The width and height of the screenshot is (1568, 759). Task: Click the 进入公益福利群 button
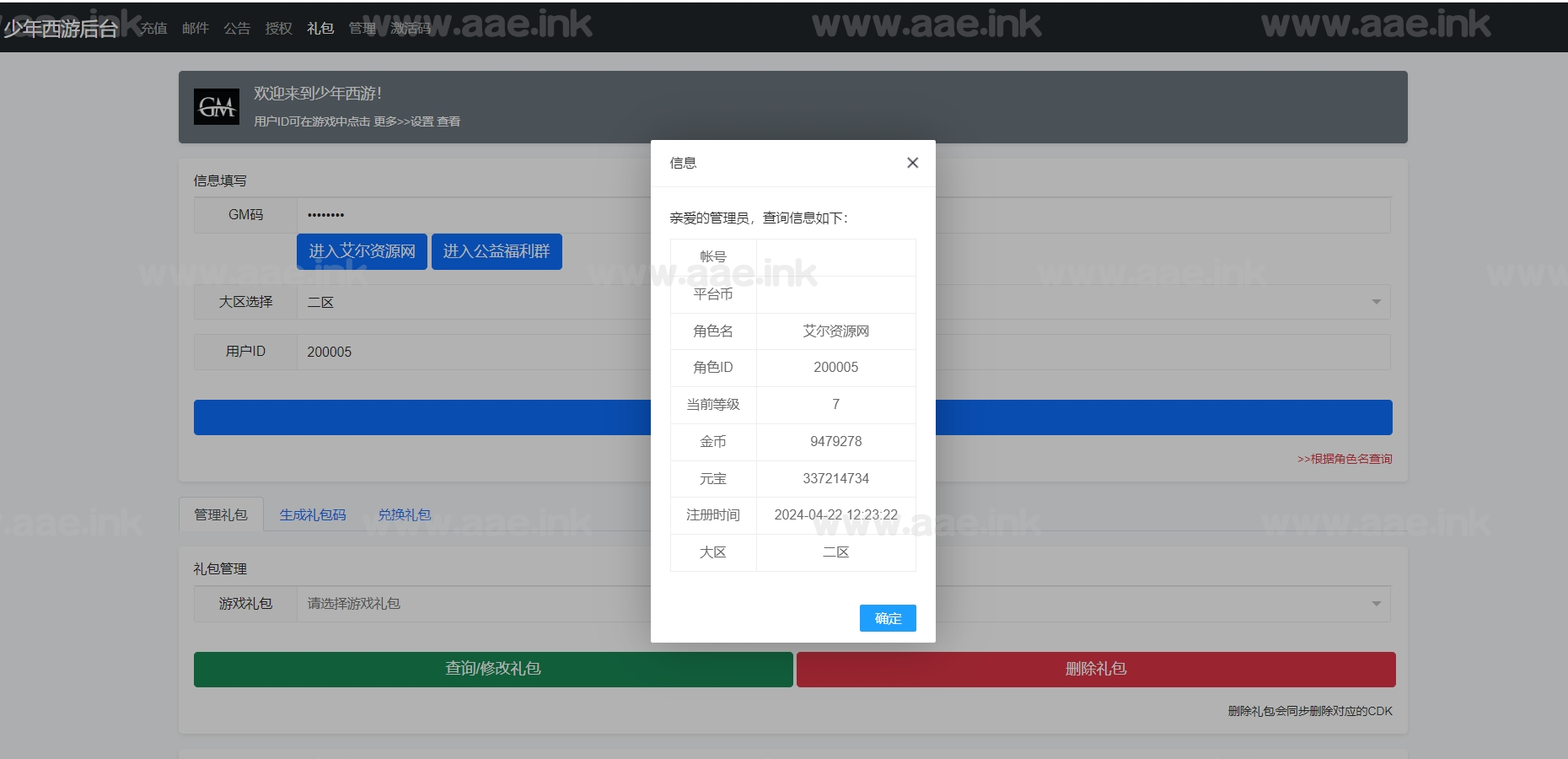coord(497,251)
